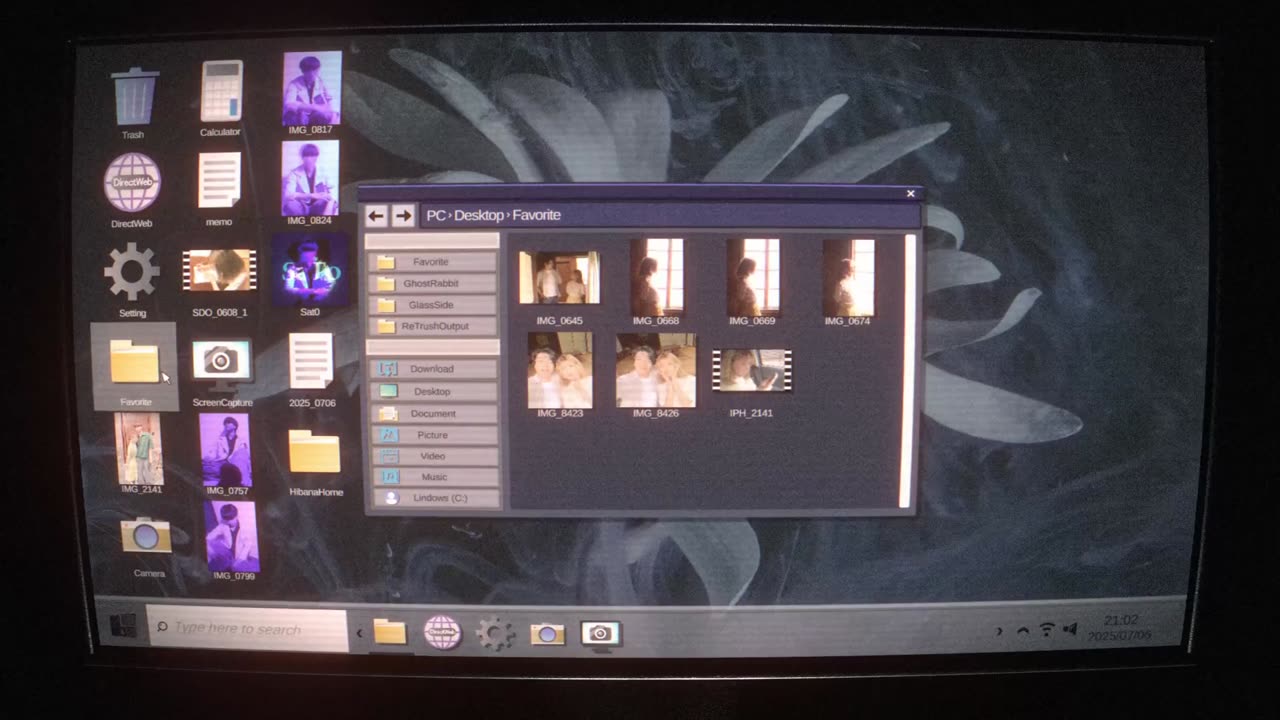Select the IMG_0645 photo thumbnail
1280x720 pixels.
click(559, 278)
